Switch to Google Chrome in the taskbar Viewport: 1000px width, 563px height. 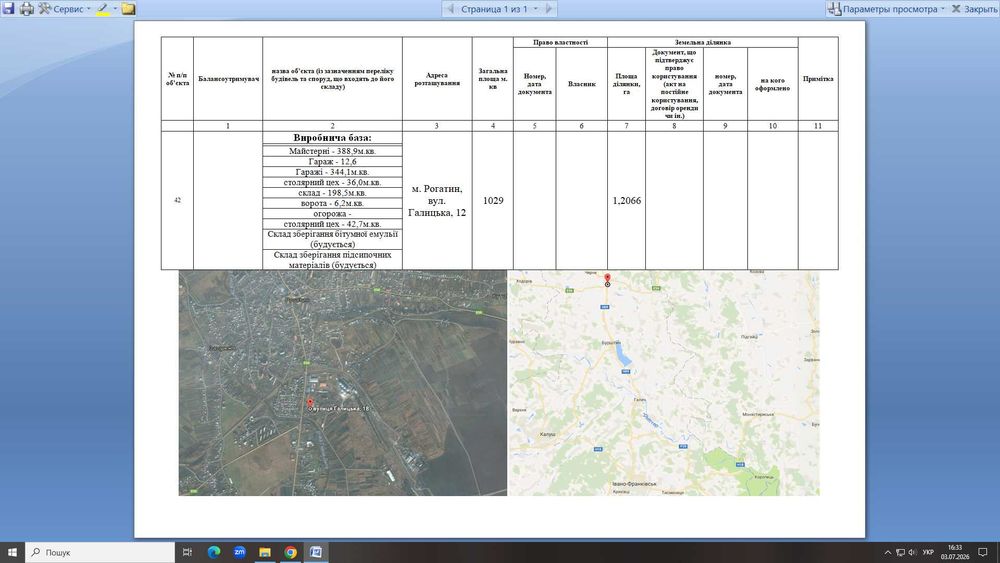coord(290,552)
